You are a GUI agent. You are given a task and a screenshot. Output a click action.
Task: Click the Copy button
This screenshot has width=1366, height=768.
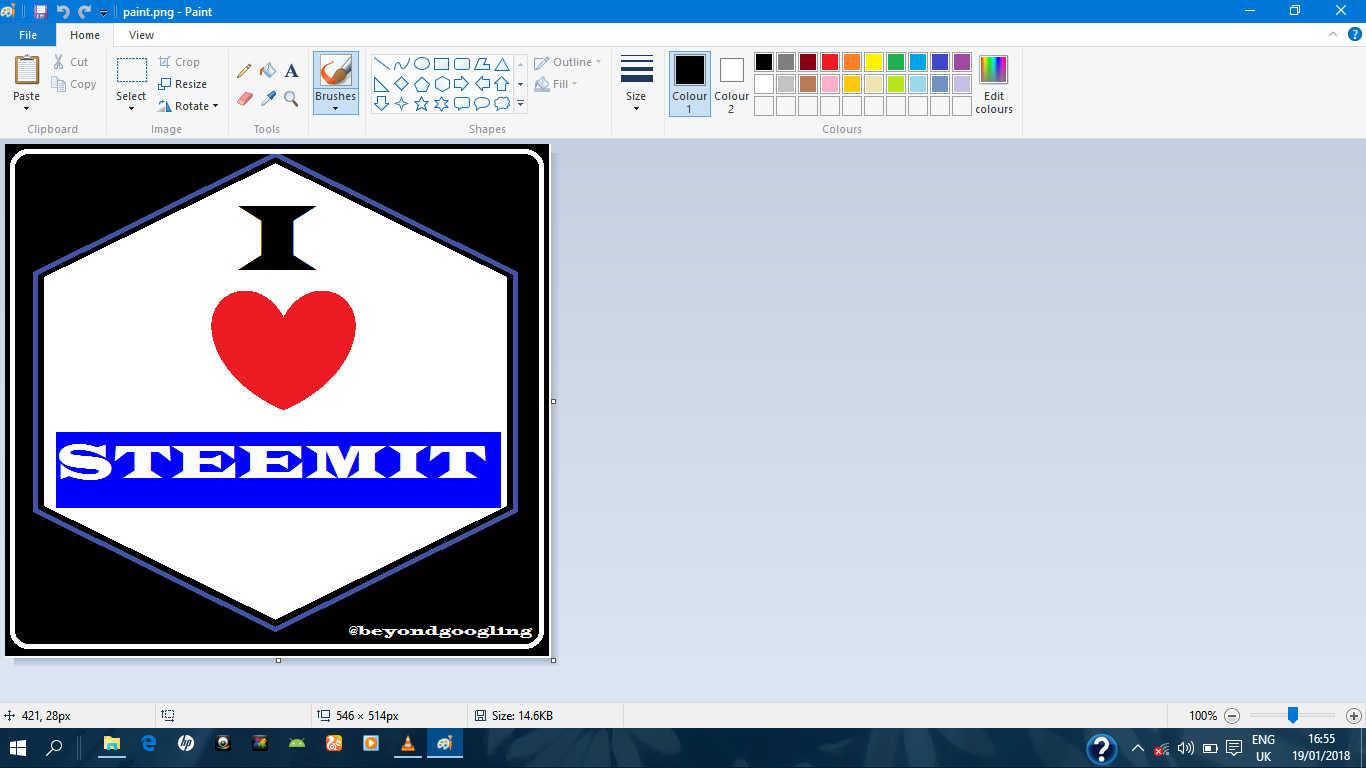74,84
